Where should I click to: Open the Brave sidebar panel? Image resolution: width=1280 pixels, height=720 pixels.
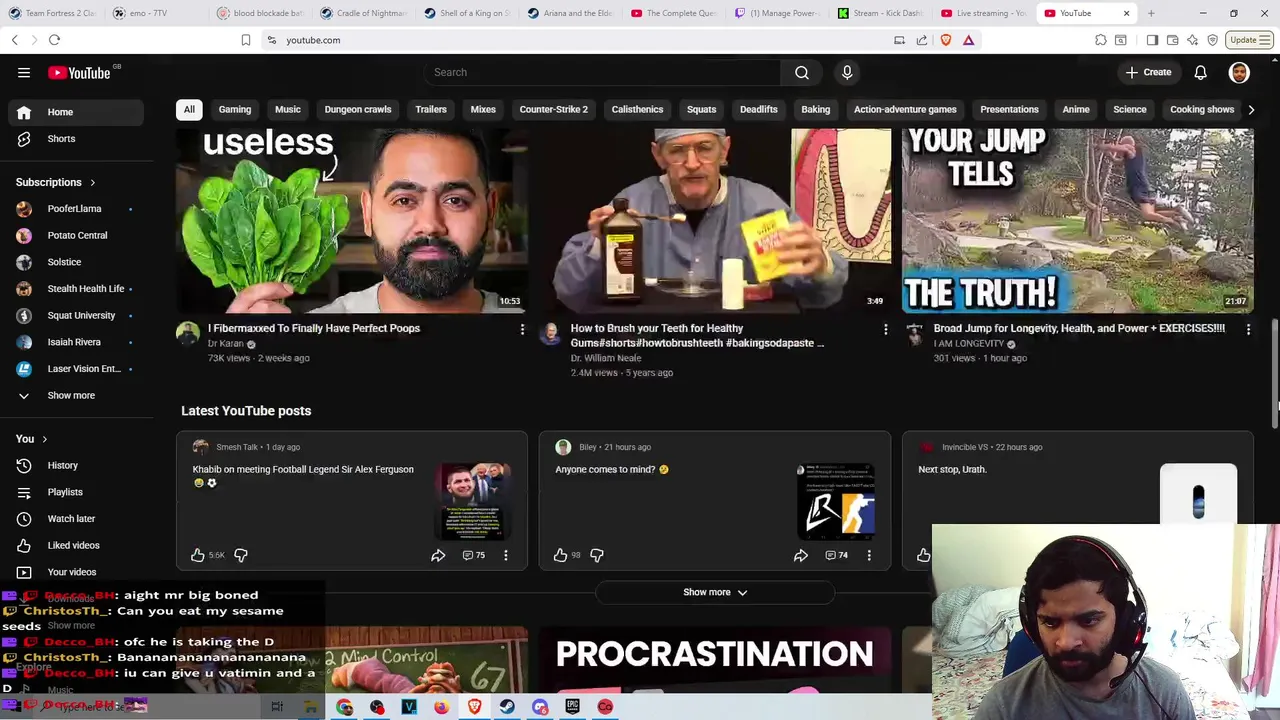(x=1152, y=40)
